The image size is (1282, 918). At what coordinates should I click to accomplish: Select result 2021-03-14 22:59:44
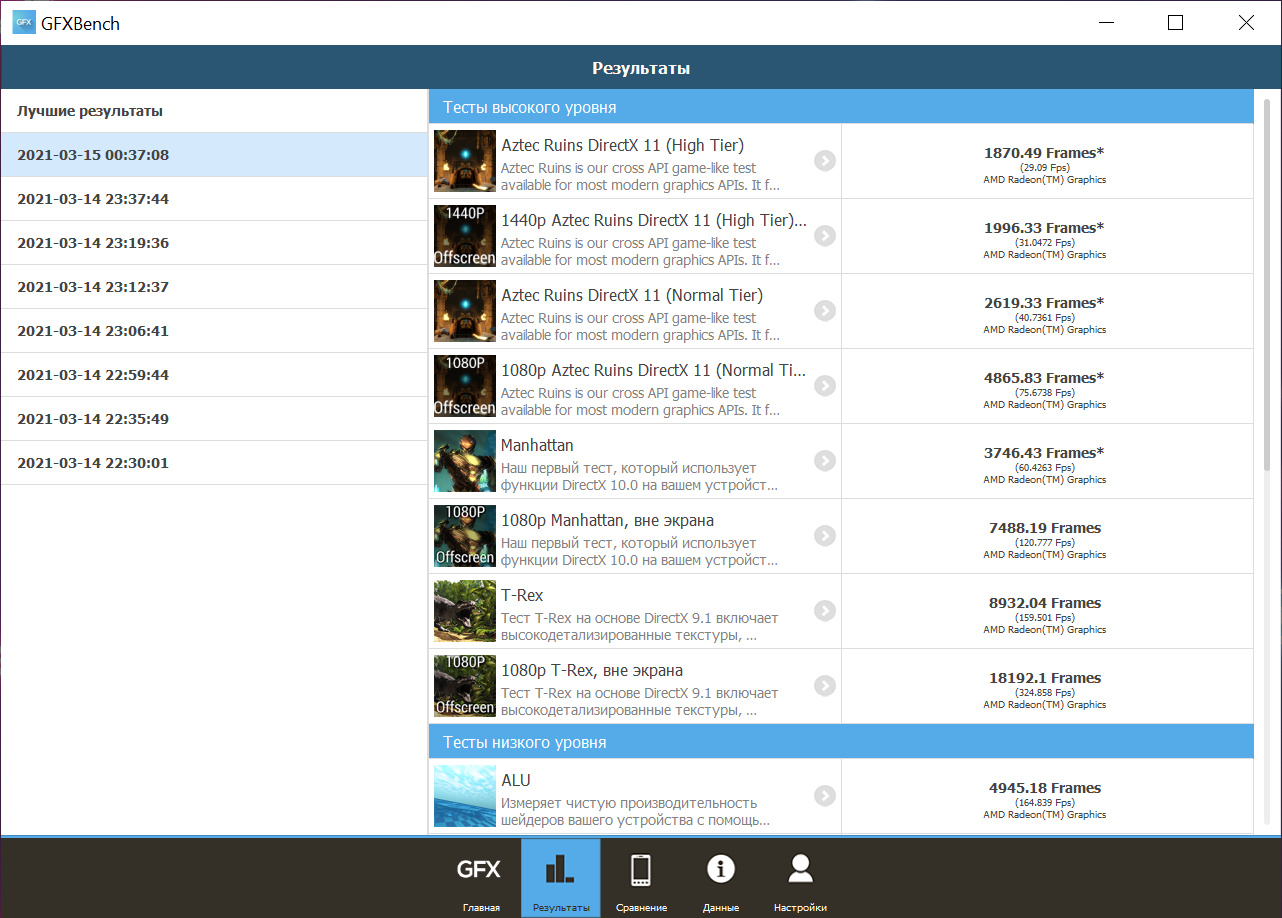click(214, 375)
